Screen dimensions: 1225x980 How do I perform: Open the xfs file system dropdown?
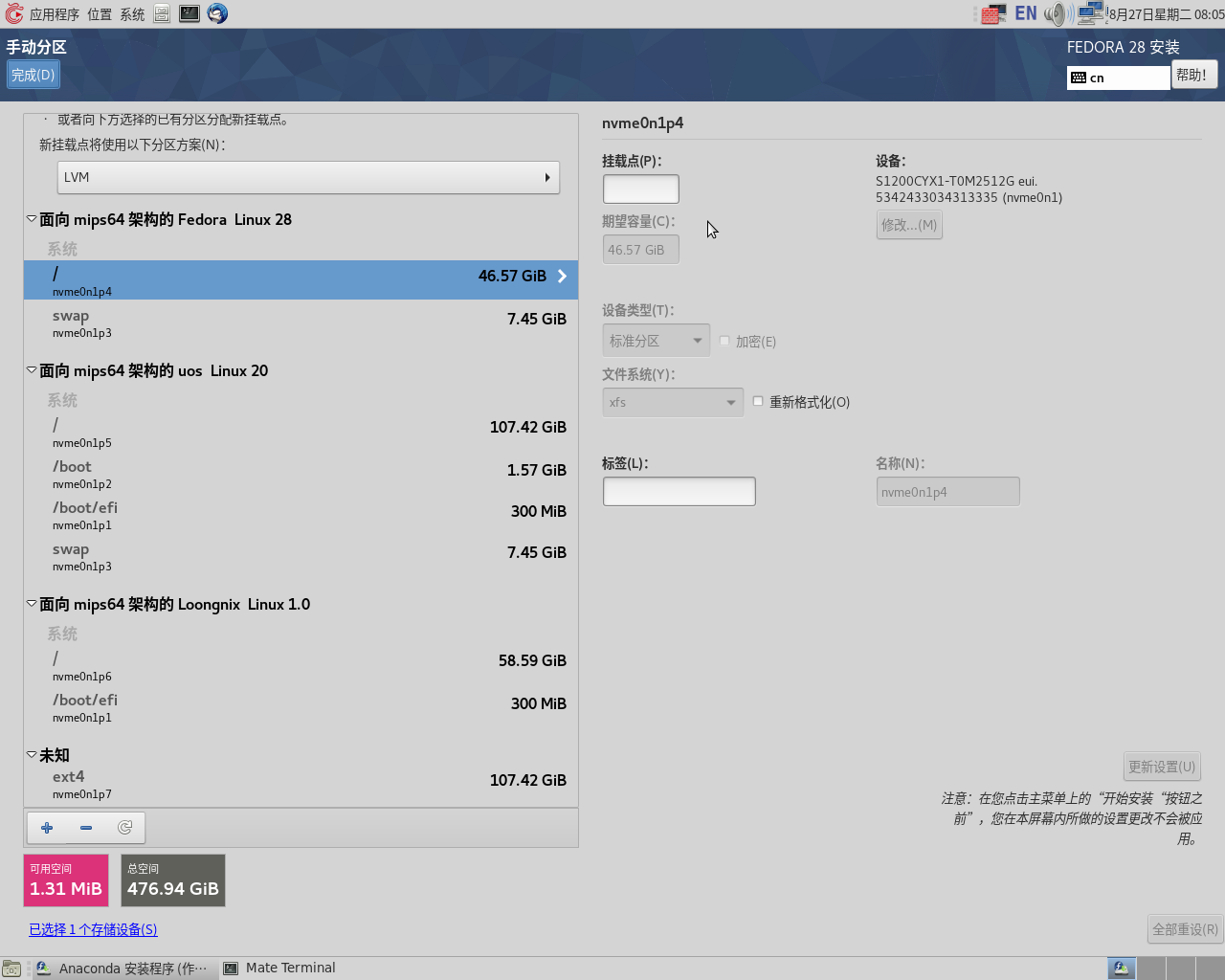point(672,402)
